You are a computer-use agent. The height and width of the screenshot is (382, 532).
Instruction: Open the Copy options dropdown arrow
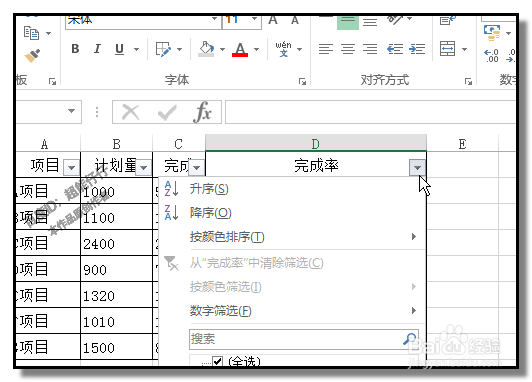(49, 33)
